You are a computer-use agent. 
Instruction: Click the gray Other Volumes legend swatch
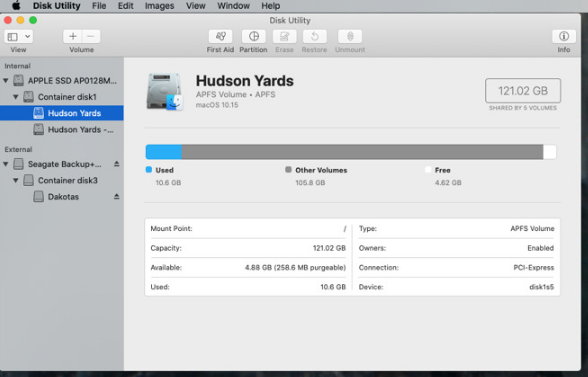[288, 170]
